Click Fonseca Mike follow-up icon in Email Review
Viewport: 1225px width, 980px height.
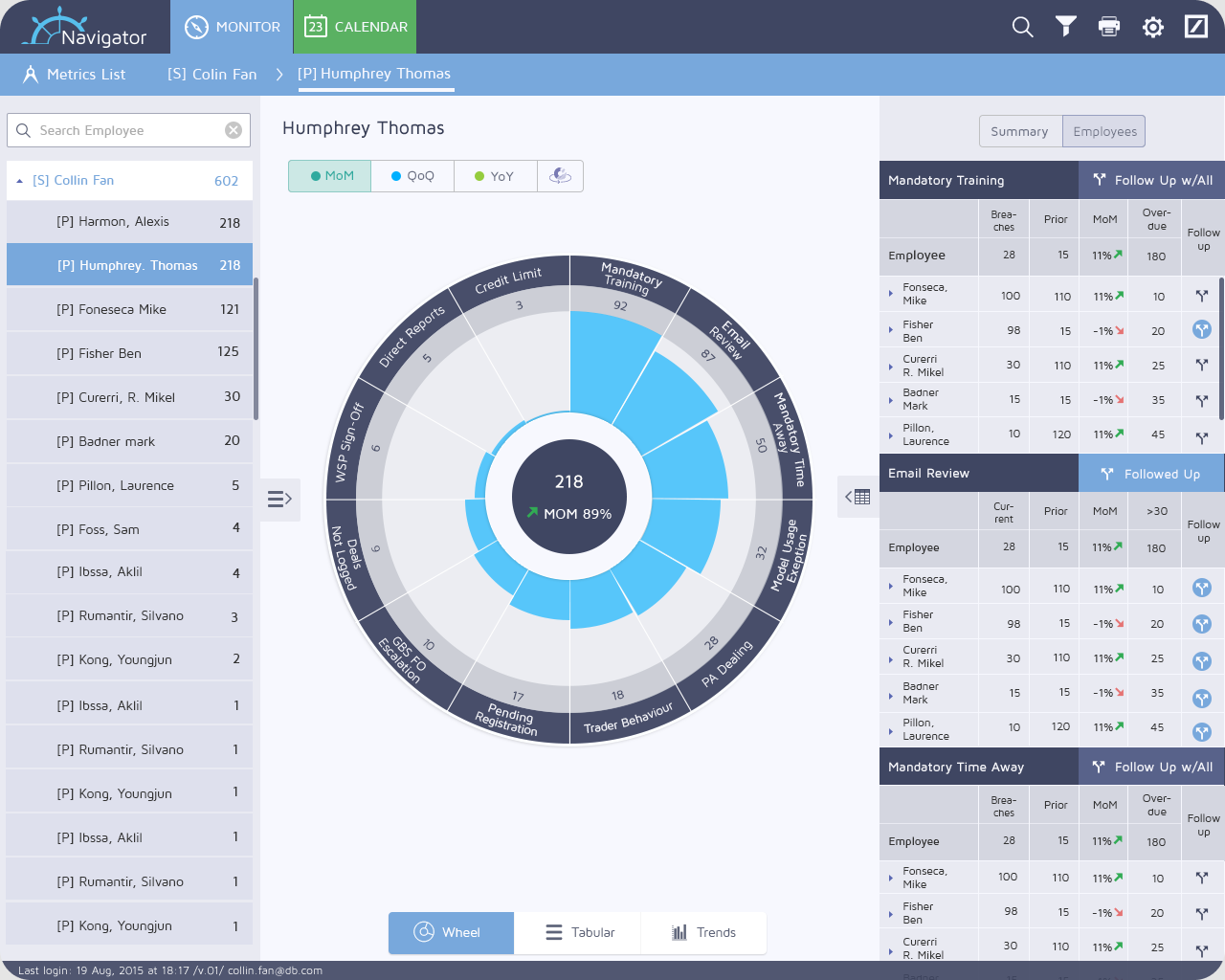tap(1202, 589)
